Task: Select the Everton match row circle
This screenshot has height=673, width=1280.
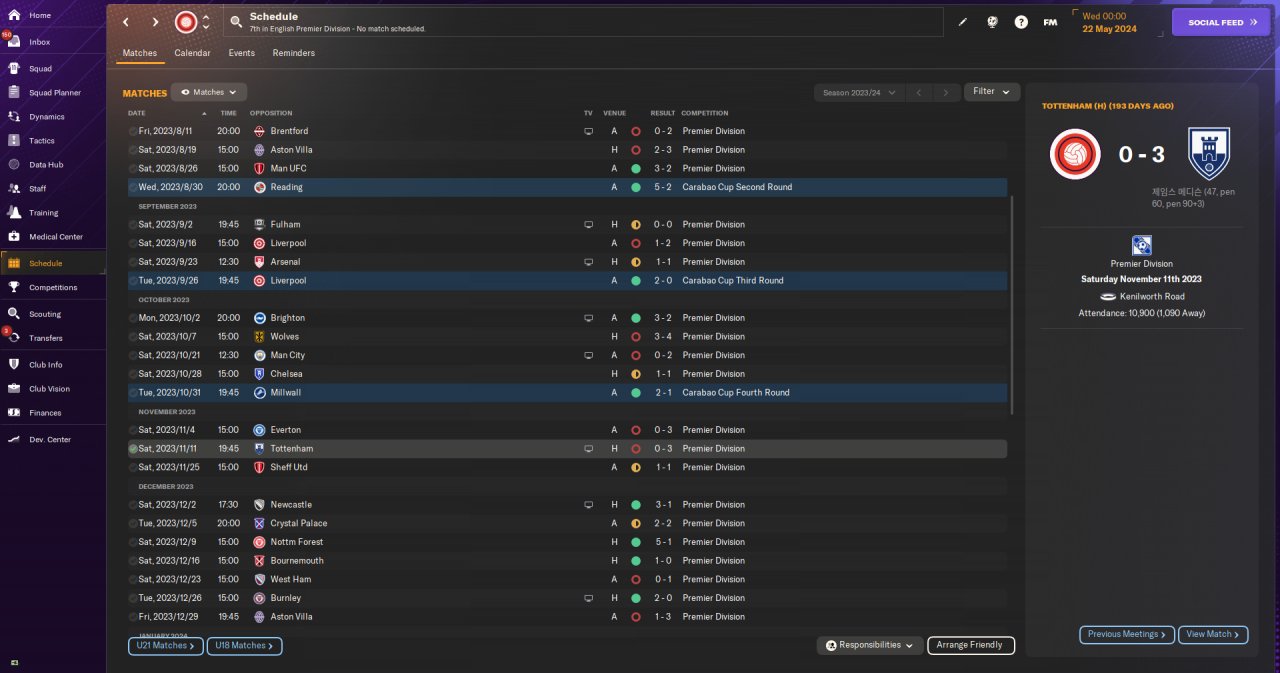Action: point(133,430)
